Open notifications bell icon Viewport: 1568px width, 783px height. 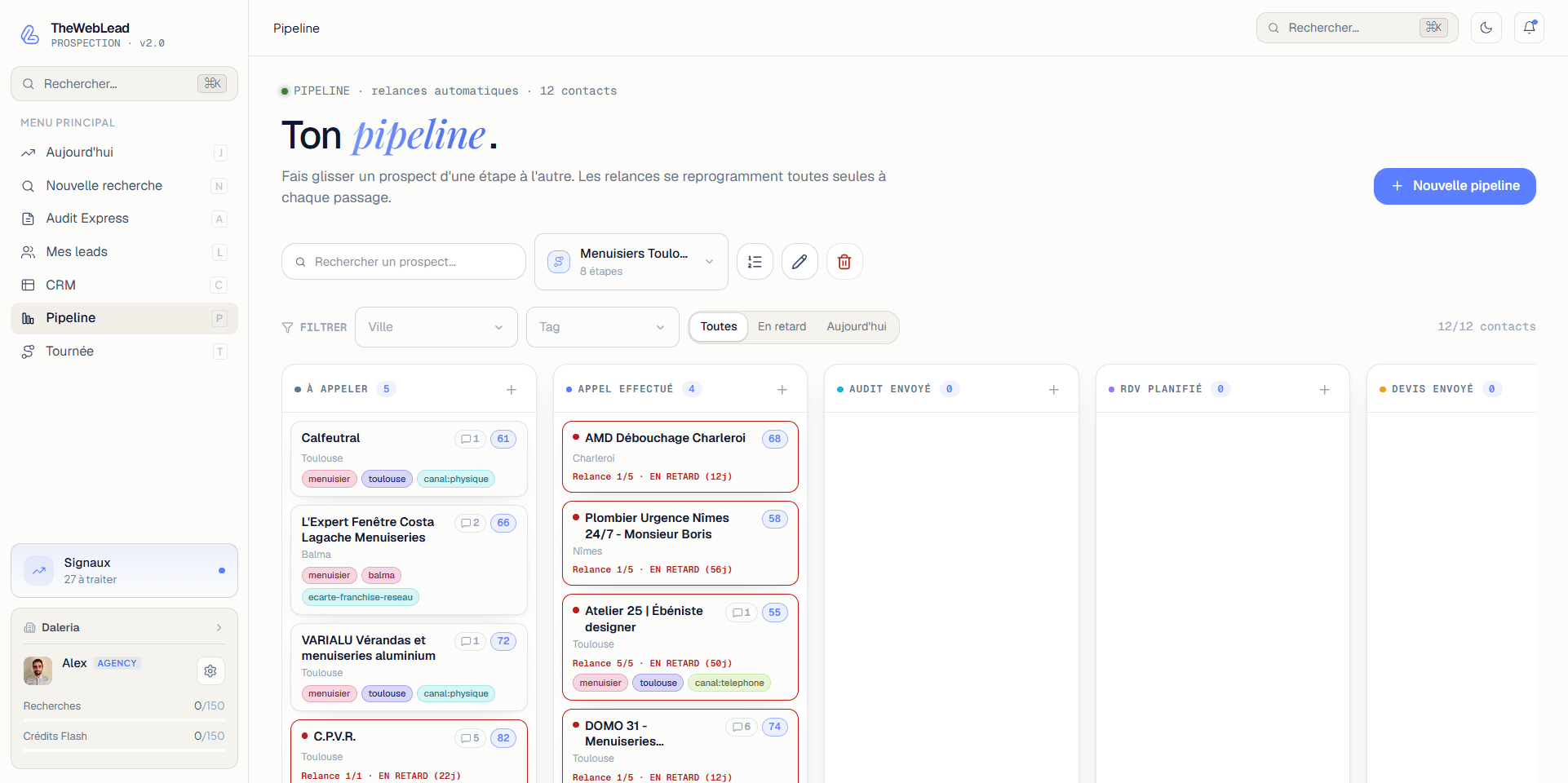point(1529,28)
